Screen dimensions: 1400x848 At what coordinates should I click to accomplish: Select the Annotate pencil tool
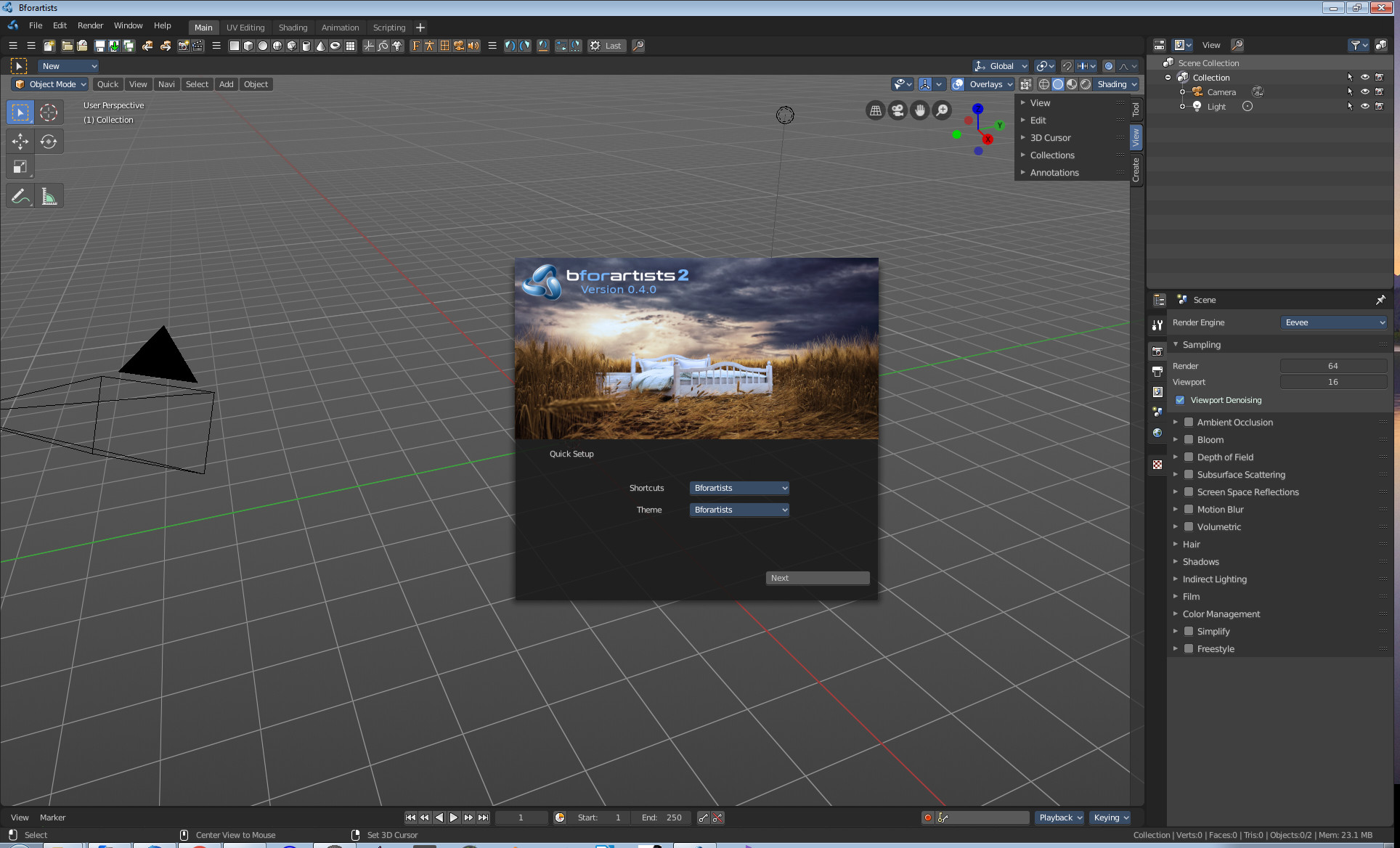tap(20, 197)
